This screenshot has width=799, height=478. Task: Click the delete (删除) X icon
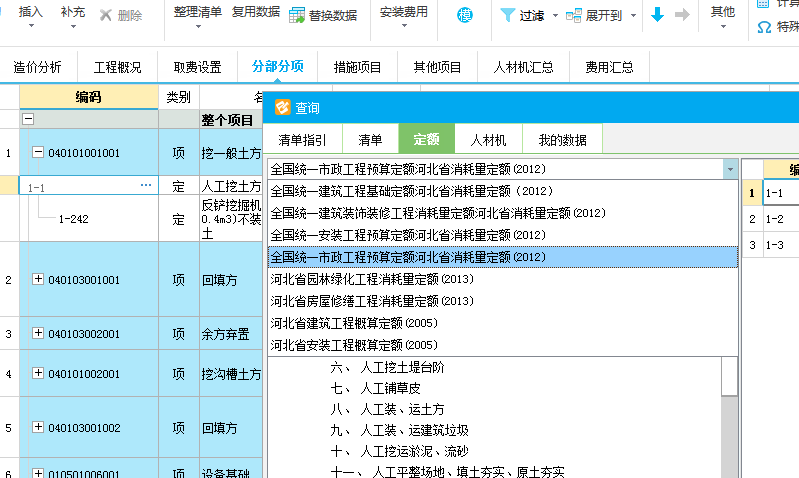[x=105, y=15]
